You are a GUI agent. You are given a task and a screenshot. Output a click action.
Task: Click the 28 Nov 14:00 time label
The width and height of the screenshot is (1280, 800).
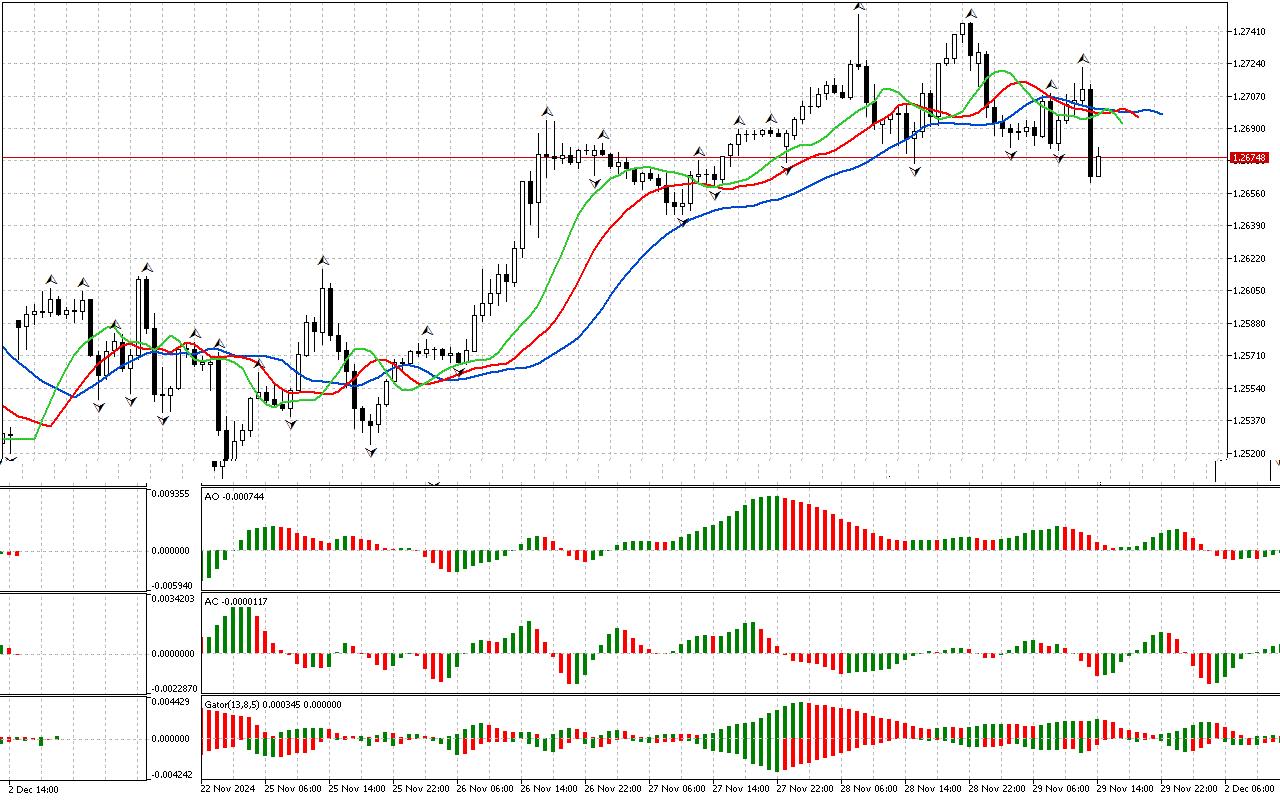pos(935,788)
